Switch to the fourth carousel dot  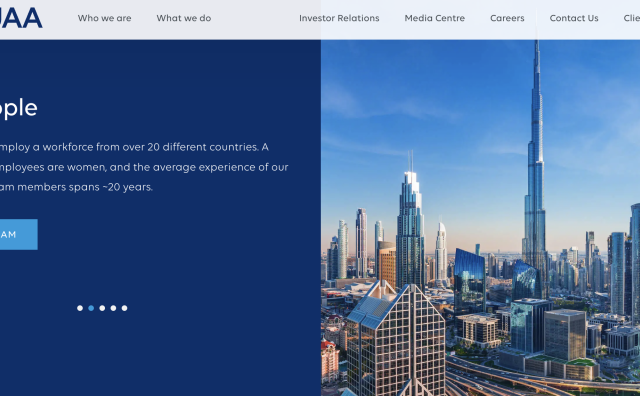pos(113,308)
